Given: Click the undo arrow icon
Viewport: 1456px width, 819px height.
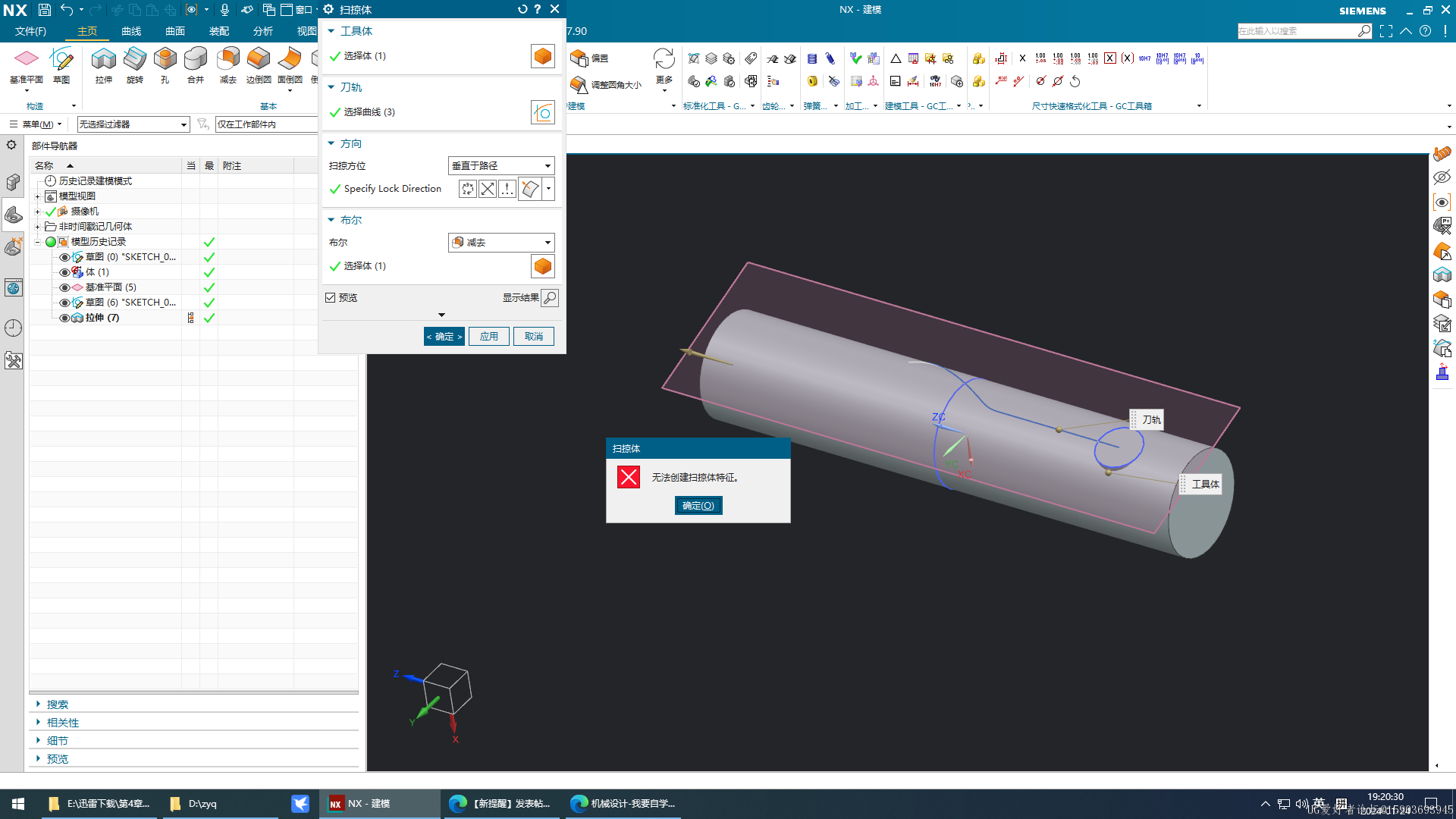Looking at the screenshot, I should 67,10.
